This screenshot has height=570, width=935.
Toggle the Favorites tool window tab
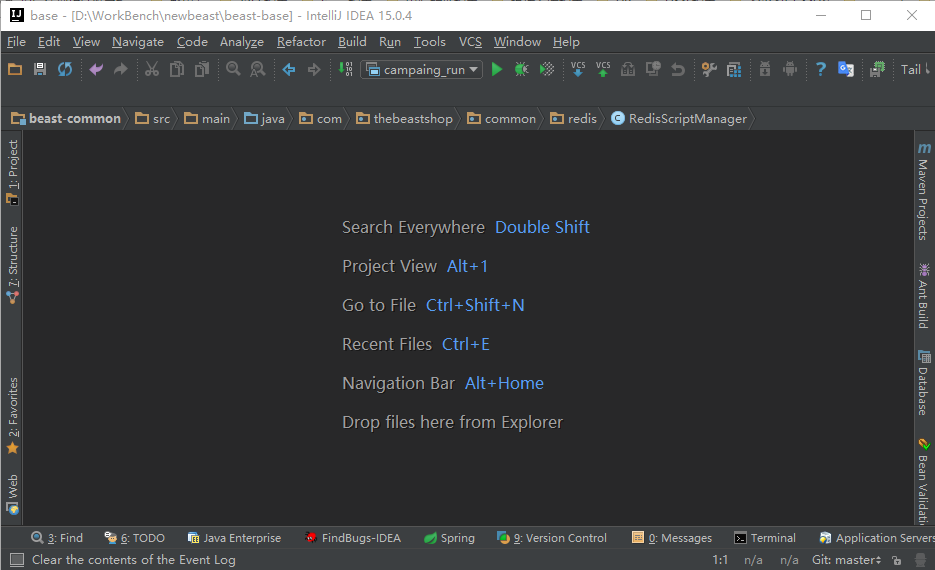pos(13,416)
